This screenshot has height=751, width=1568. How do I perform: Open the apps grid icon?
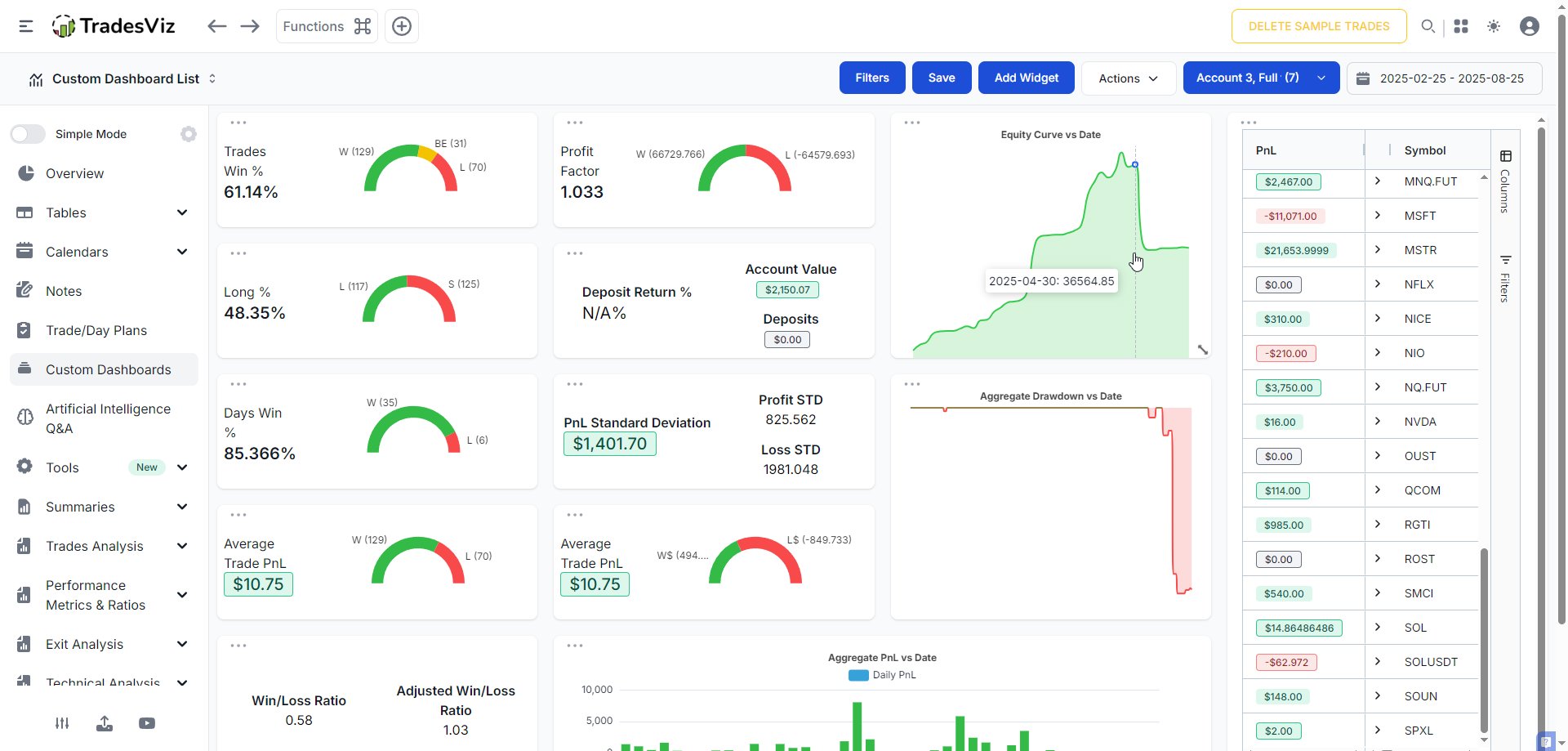click(x=1461, y=26)
